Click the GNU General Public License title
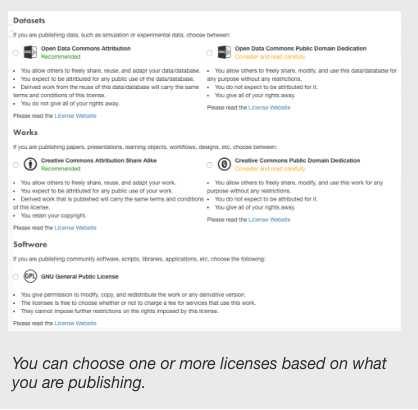Screen dimensions: 418x410 [x=80, y=276]
